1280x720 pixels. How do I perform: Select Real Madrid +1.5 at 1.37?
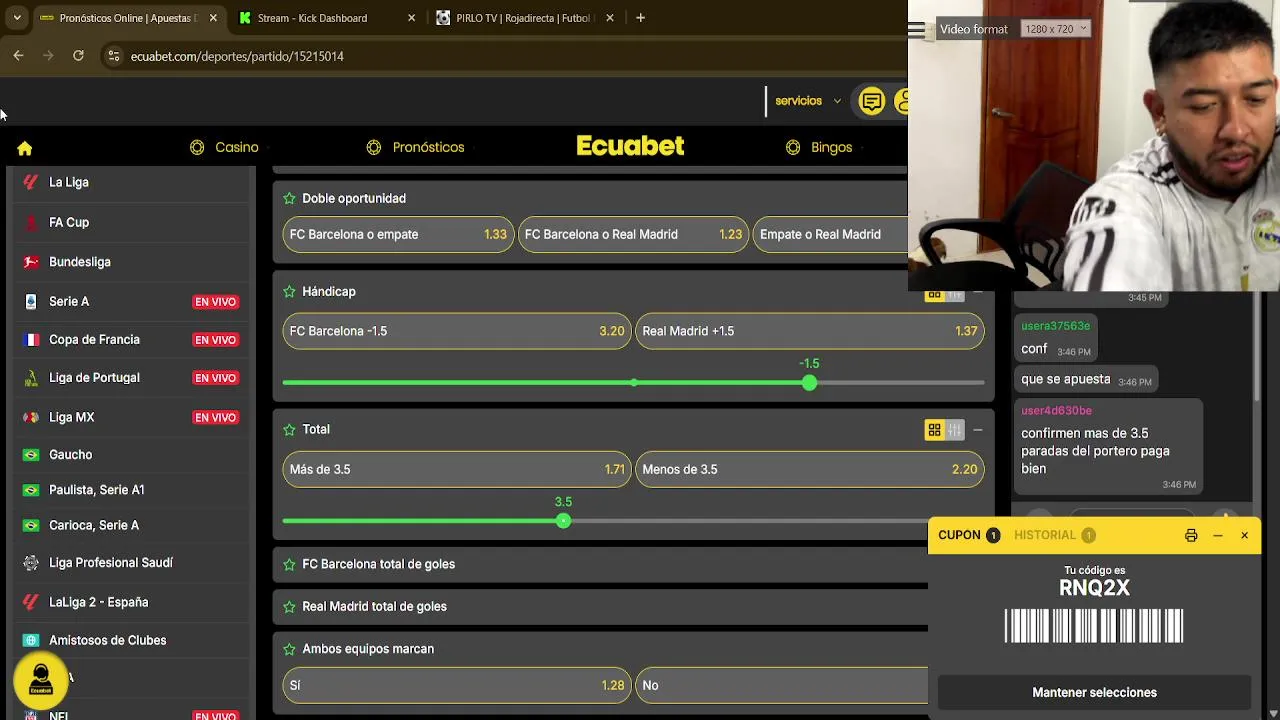click(x=810, y=331)
